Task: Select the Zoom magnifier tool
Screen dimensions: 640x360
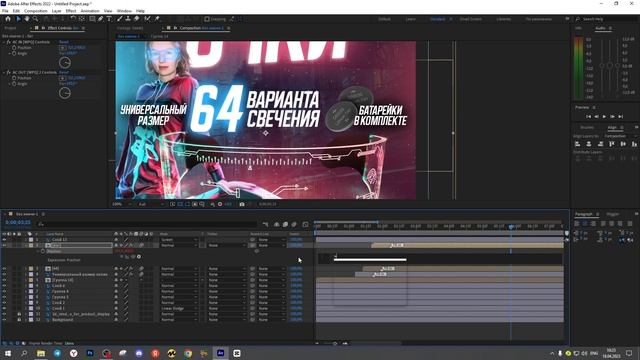Action: 36,19
